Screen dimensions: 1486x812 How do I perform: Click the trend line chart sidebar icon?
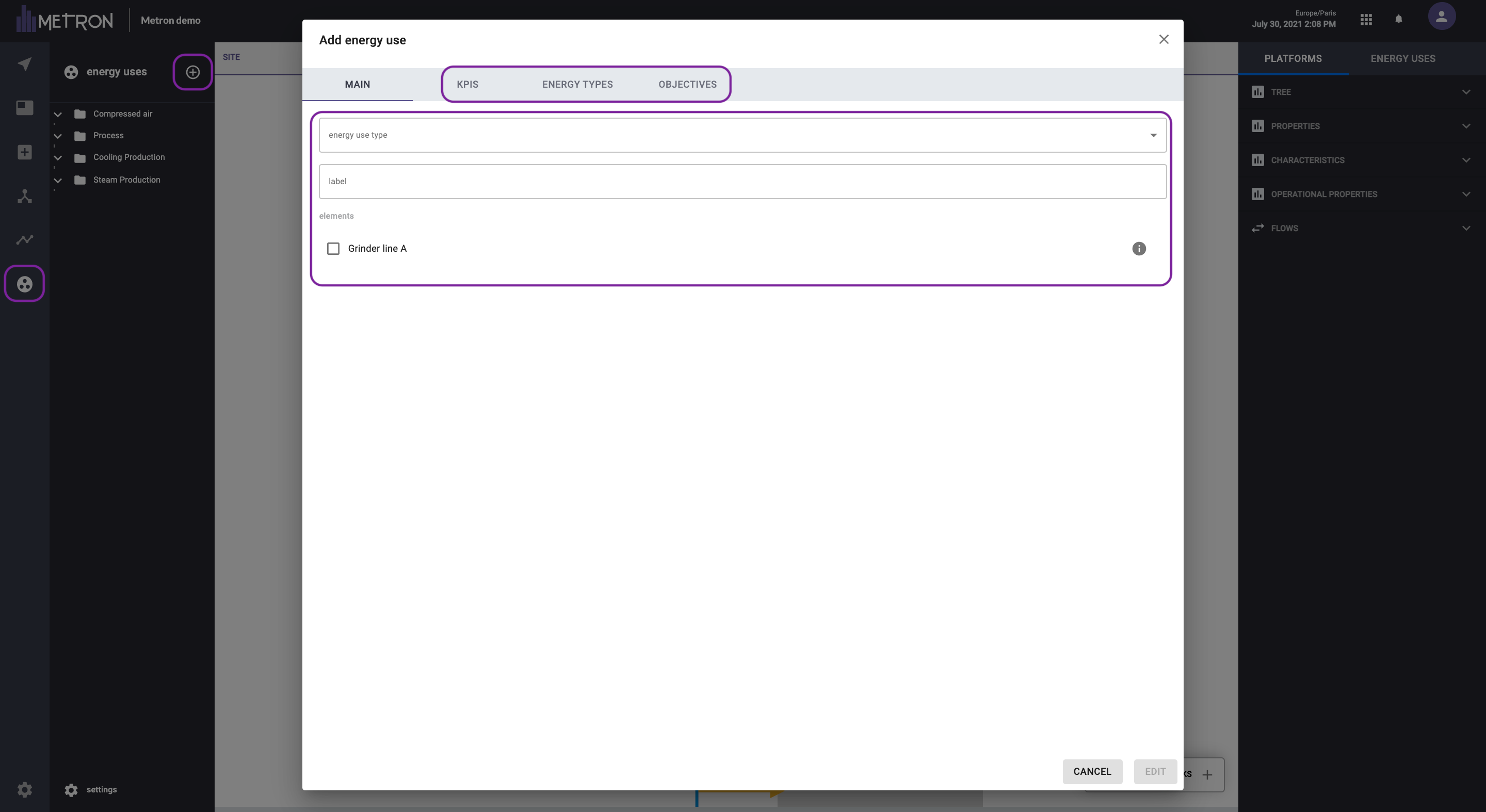point(24,239)
